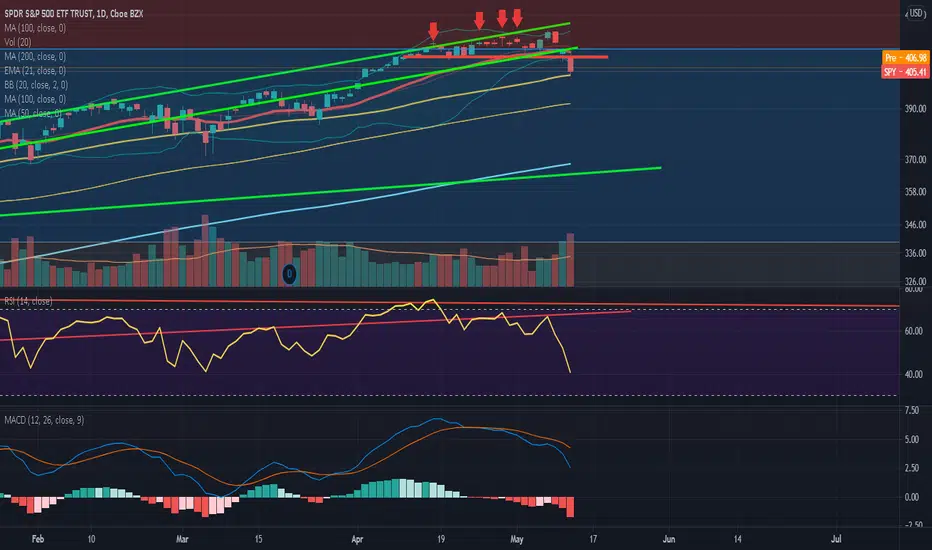Click the Pre 406.98 price label

[x=905, y=58]
